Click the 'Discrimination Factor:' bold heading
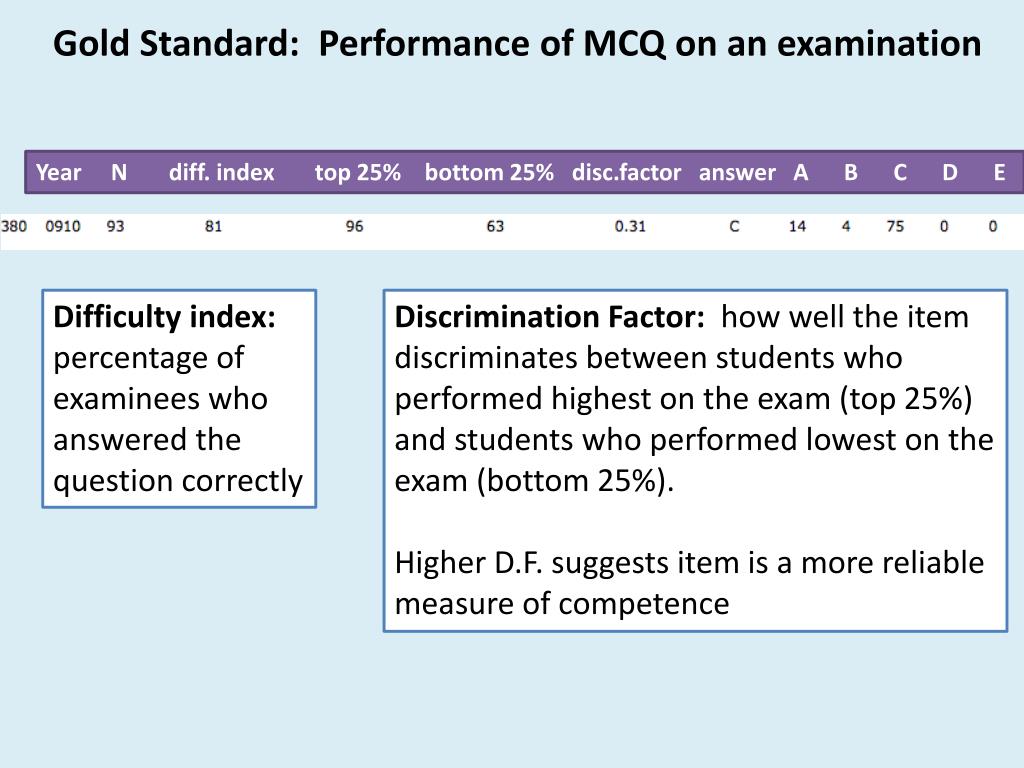Screen dimensions: 1024x768 [x=550, y=317]
